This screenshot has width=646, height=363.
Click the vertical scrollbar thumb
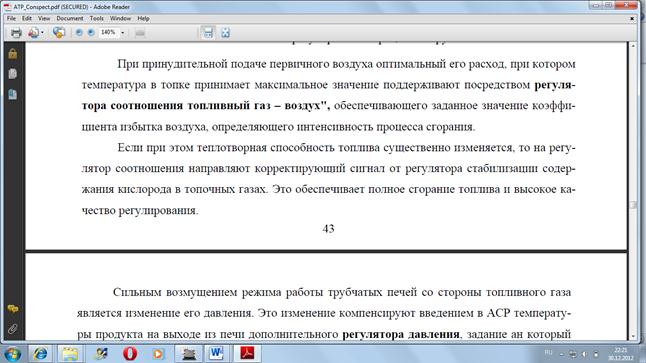[x=633, y=205]
